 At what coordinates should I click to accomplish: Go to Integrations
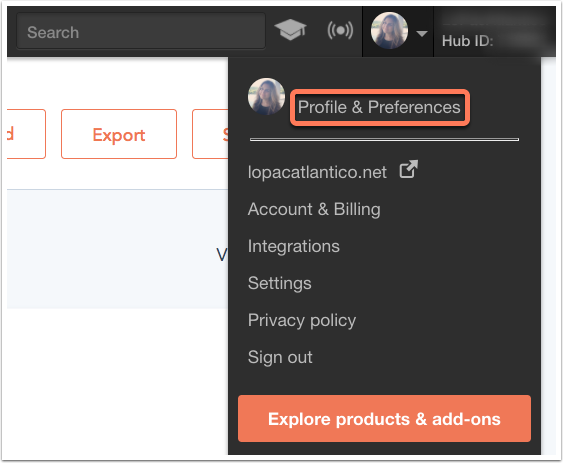click(294, 246)
